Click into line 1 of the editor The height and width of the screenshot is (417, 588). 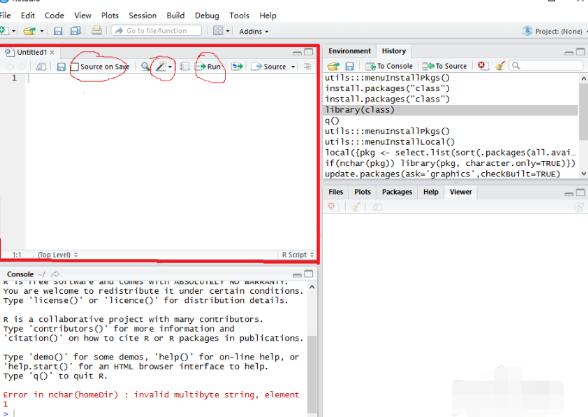point(171,78)
